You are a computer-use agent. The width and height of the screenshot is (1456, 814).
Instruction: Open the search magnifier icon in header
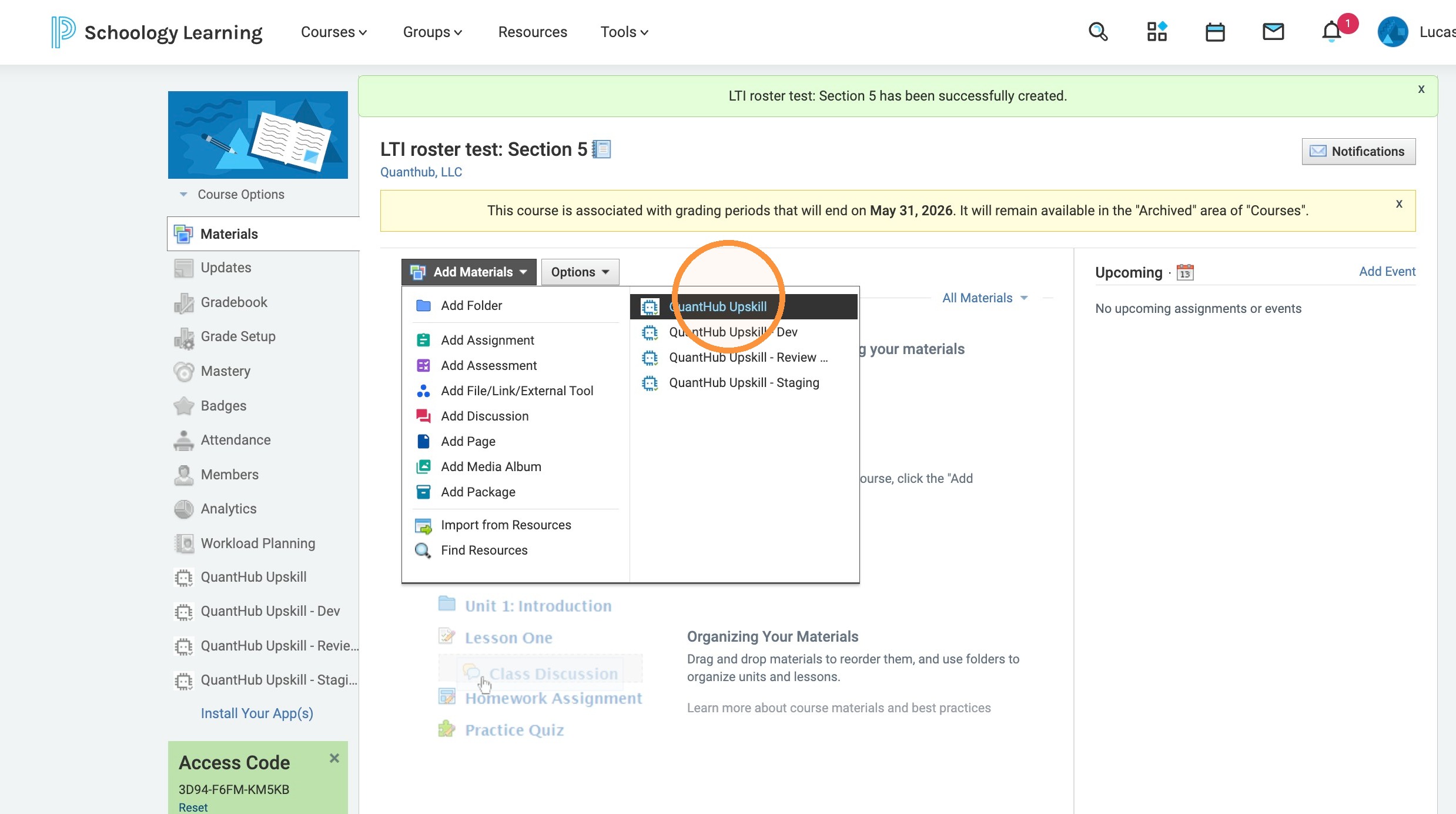(1097, 32)
